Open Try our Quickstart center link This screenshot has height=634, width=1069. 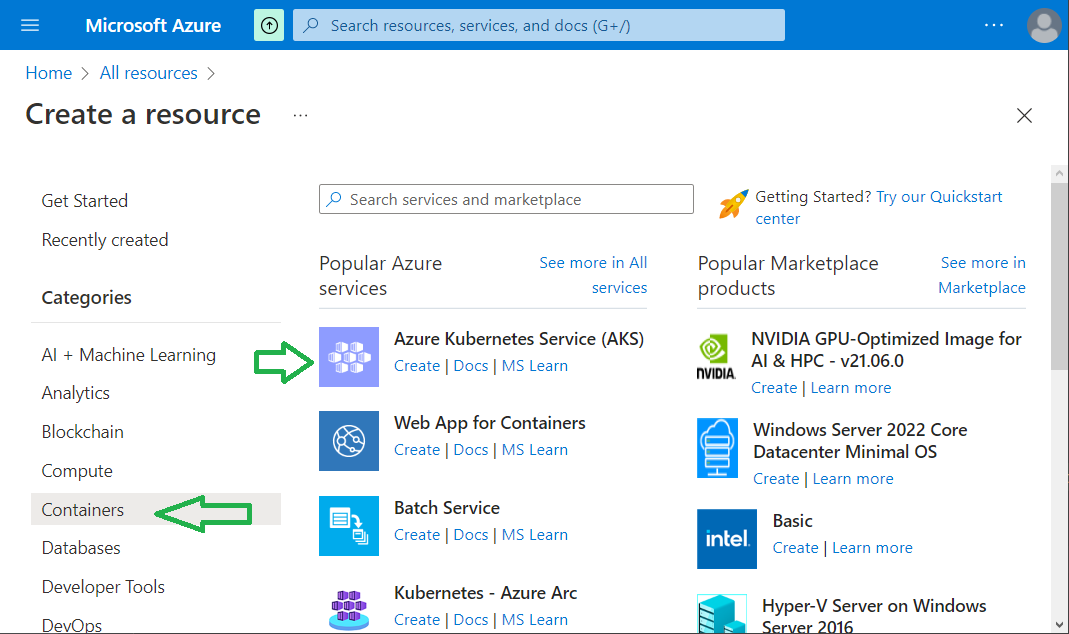point(879,207)
